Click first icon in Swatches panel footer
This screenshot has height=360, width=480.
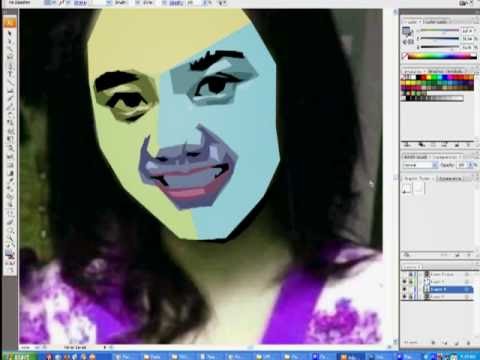click(407, 145)
